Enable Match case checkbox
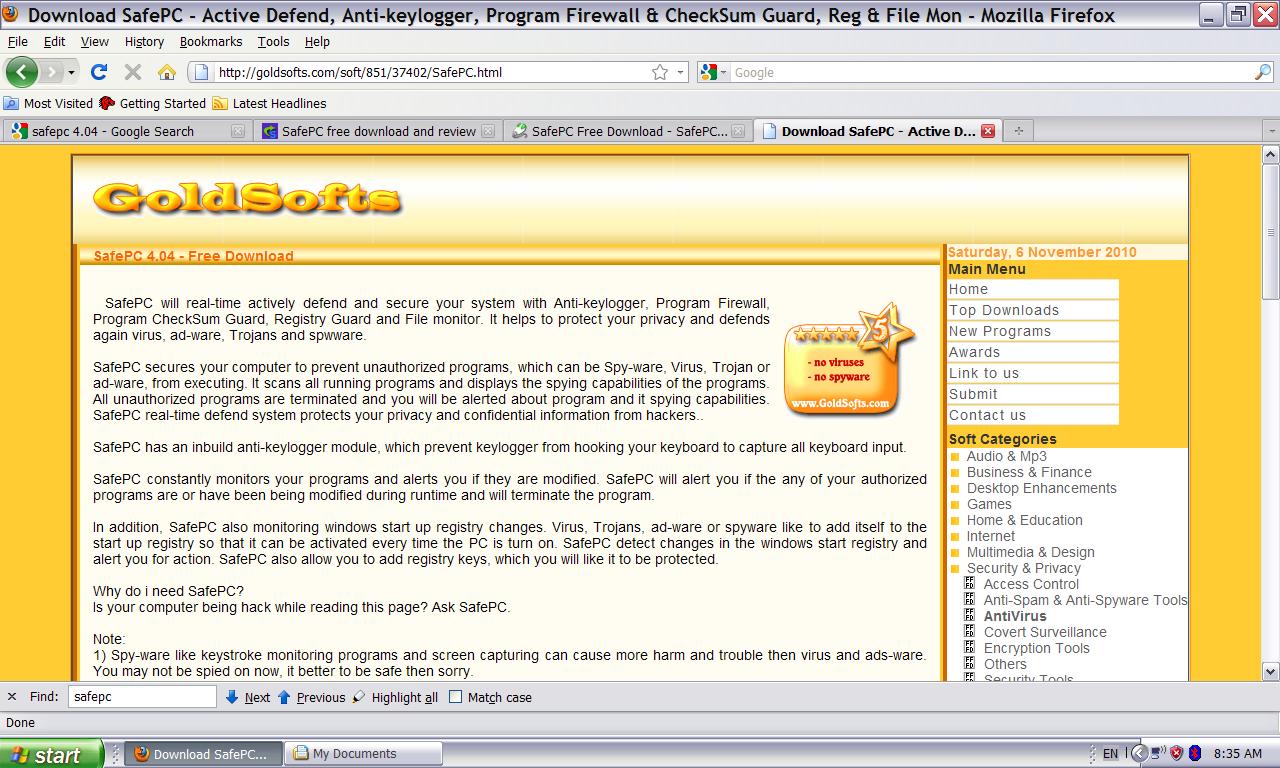This screenshot has height=768, width=1280. [x=455, y=697]
